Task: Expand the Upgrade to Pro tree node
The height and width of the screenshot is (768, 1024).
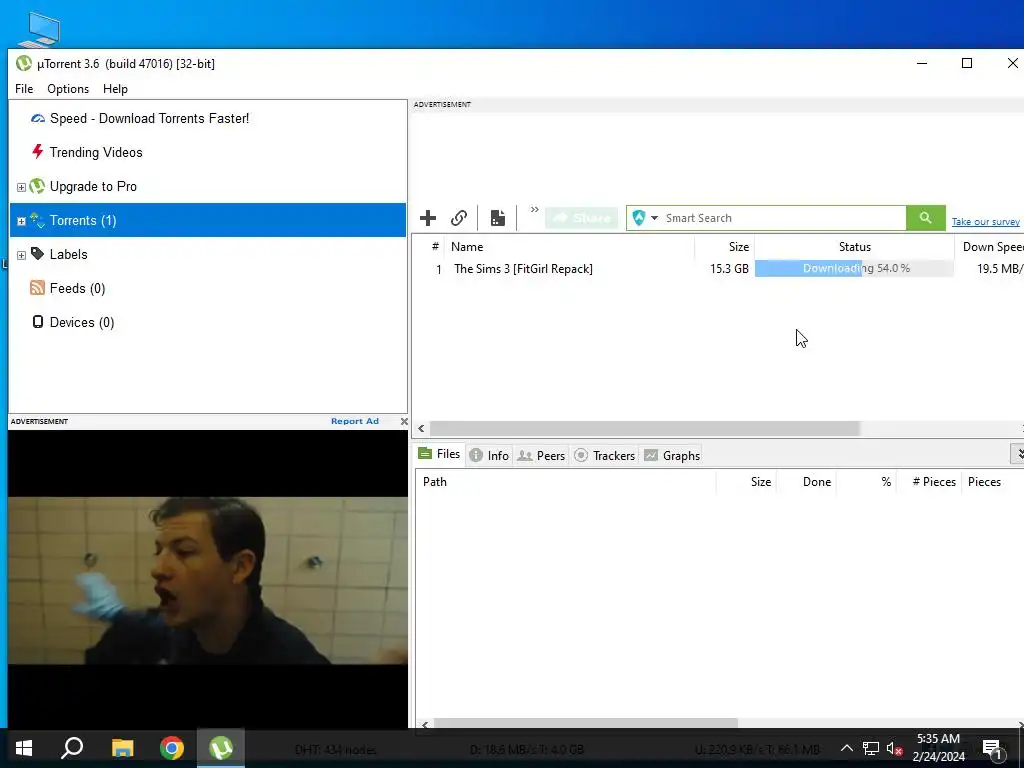Action: [x=21, y=187]
